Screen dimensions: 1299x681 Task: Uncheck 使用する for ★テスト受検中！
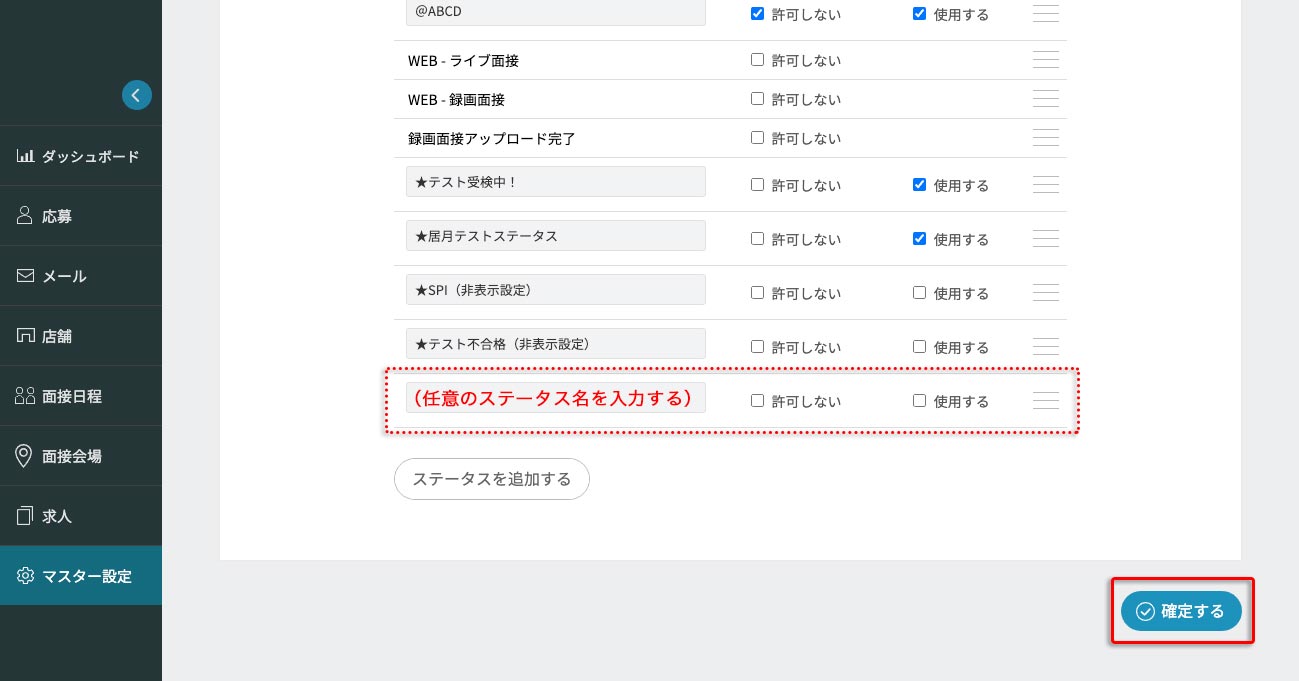(919, 185)
